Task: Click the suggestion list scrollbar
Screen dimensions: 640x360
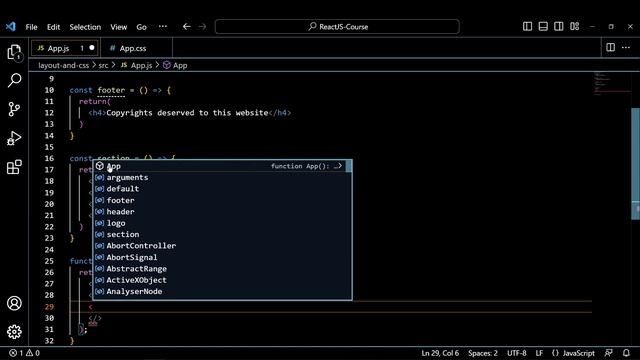Action: [349, 166]
